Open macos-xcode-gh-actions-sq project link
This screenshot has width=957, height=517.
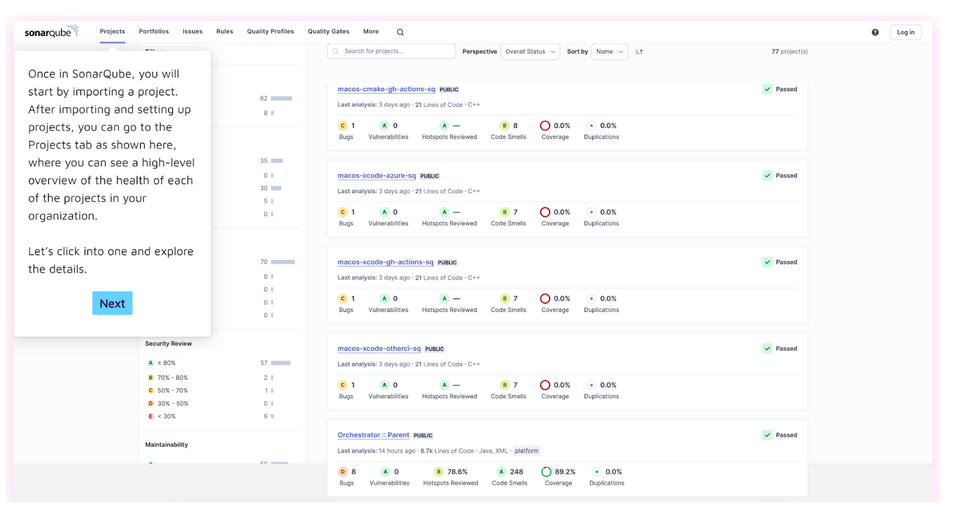385,262
